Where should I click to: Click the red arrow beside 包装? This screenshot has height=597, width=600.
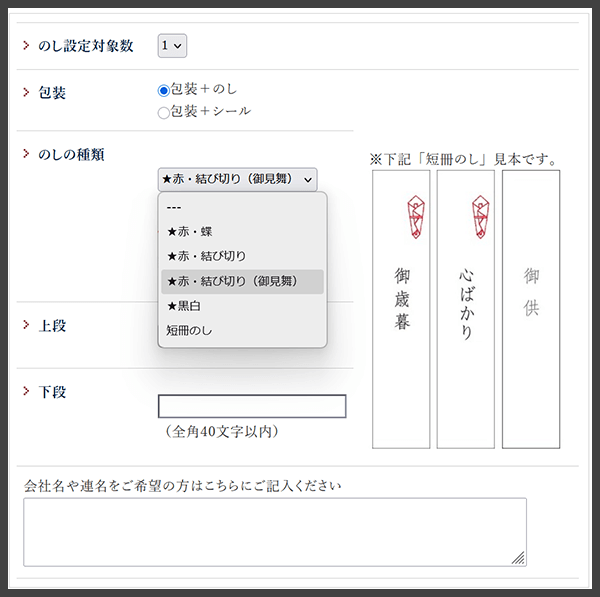26,92
